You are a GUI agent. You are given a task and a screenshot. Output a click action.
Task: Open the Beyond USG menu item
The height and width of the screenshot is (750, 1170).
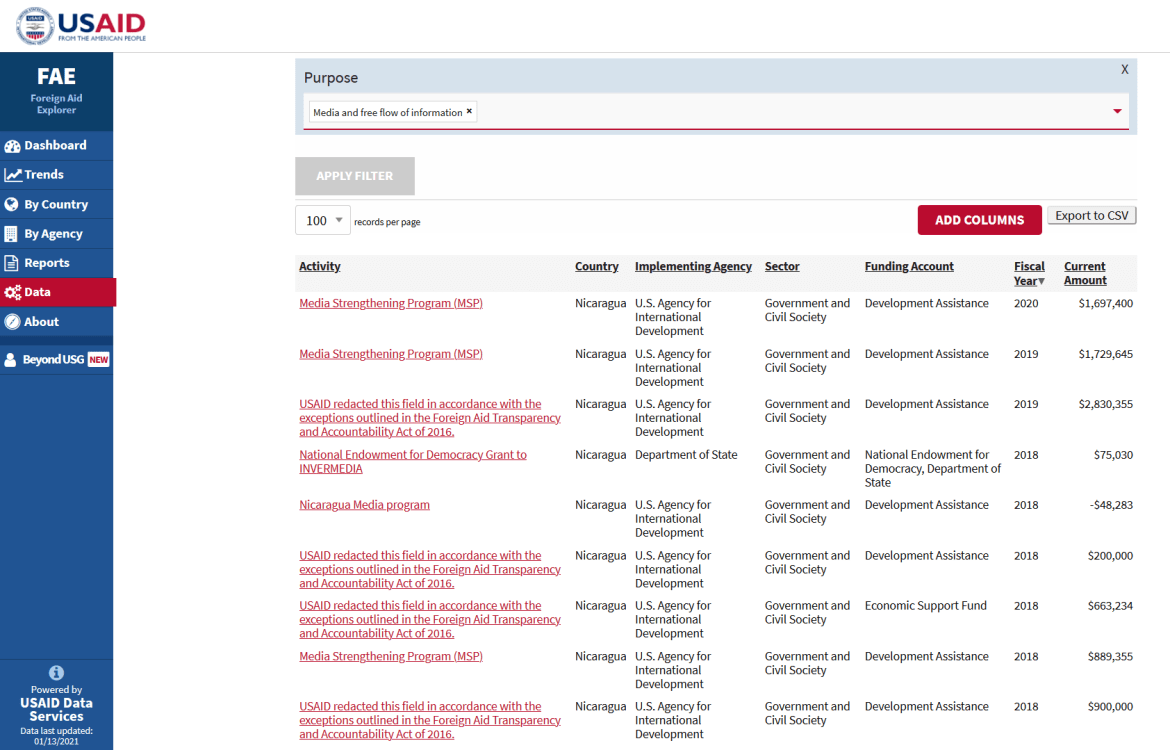pos(57,360)
